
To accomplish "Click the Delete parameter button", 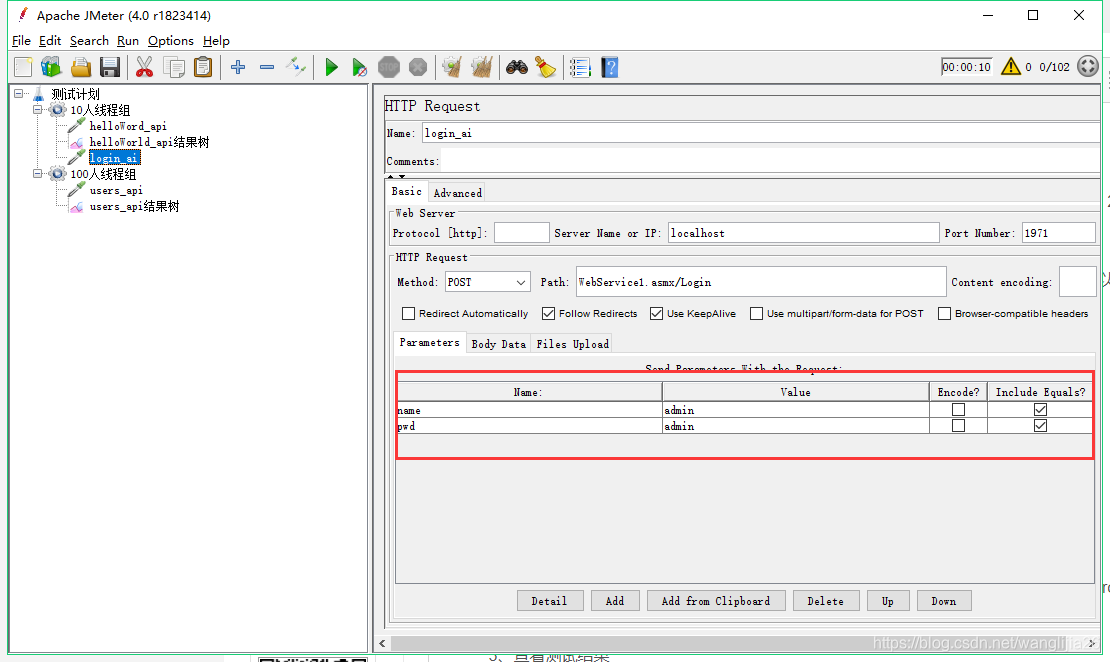I will [826, 600].
